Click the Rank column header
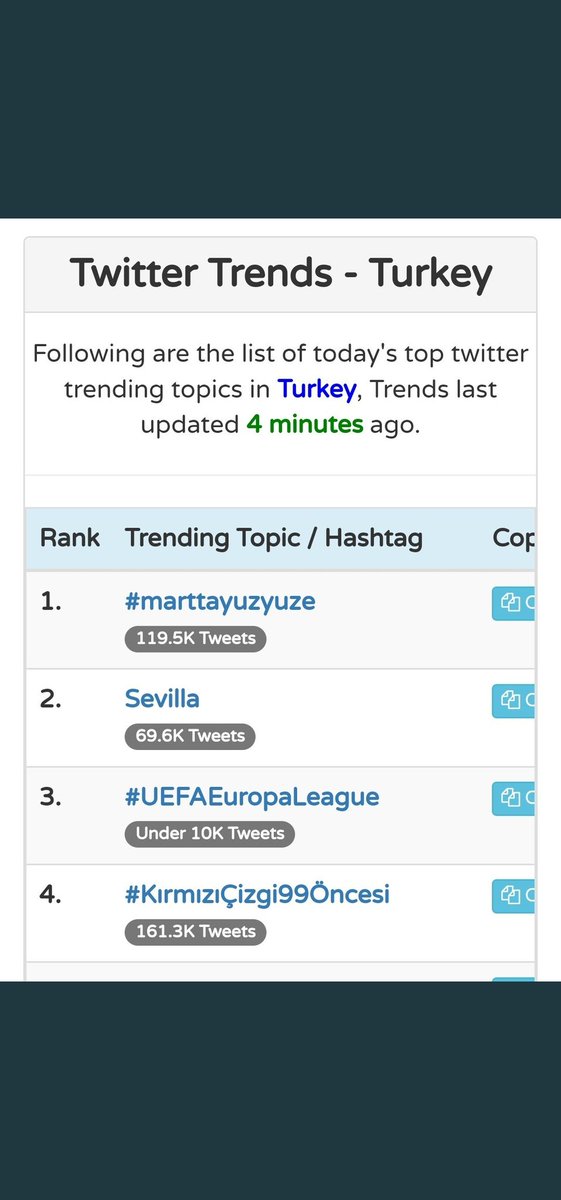This screenshot has height=1200, width=561. click(70, 538)
